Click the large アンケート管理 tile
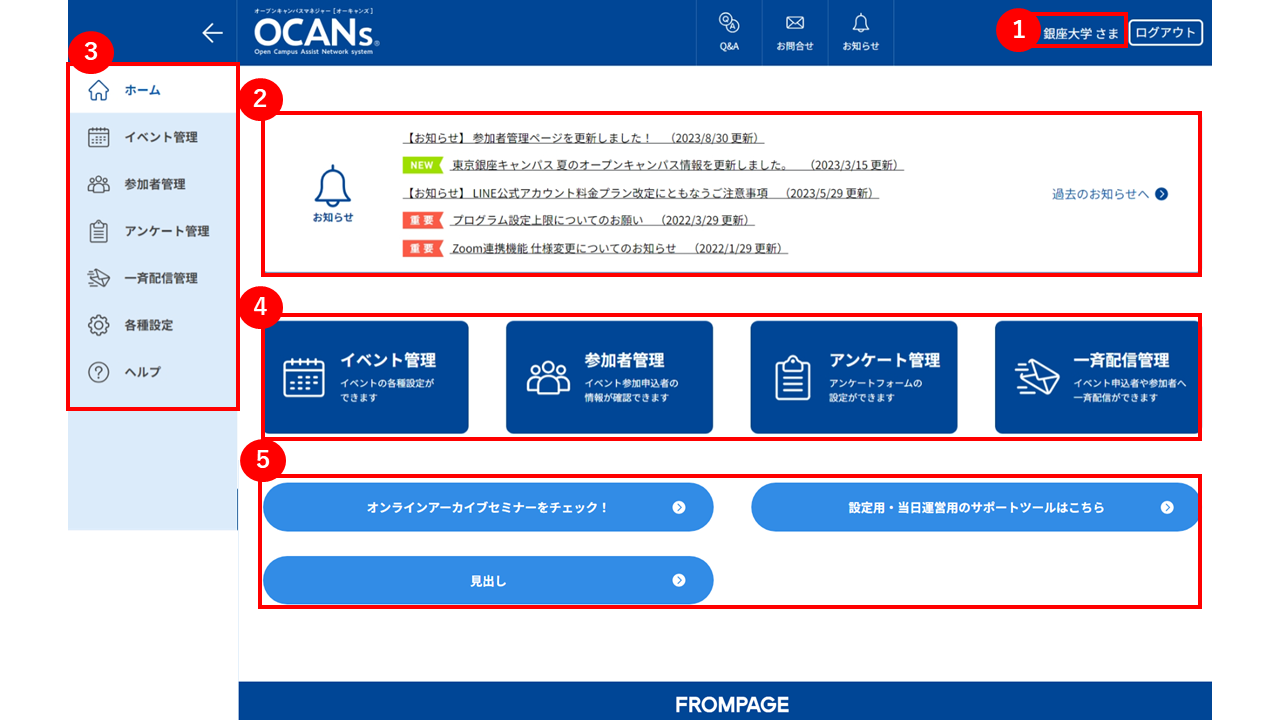Screen dimensions: 1280x720 pos(854,377)
